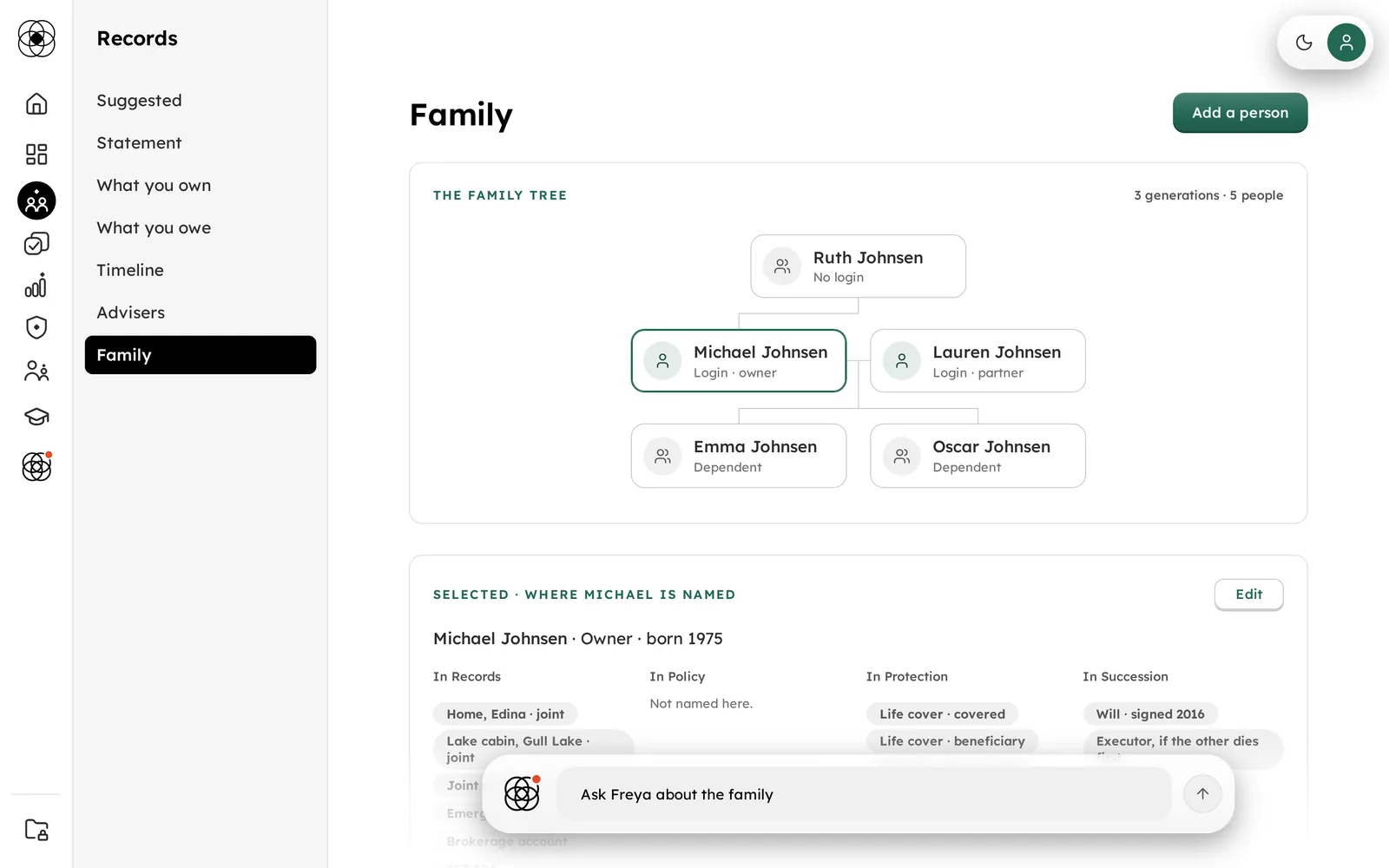Click the Life cover · beneficiary tag
Viewport: 1389px width, 868px height.
[952, 741]
